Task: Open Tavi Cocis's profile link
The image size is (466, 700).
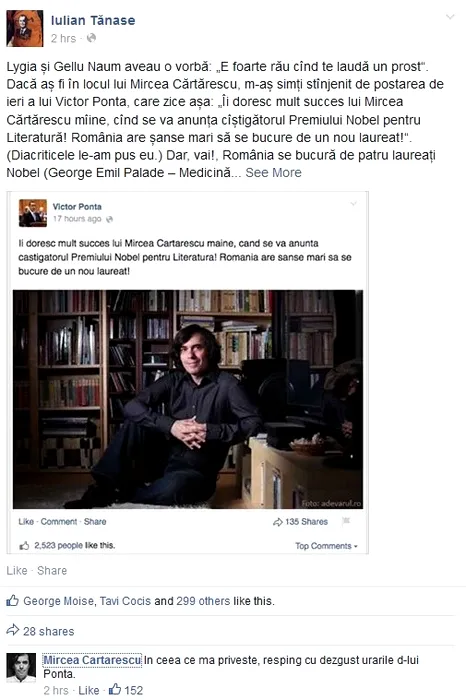Action: point(125,601)
